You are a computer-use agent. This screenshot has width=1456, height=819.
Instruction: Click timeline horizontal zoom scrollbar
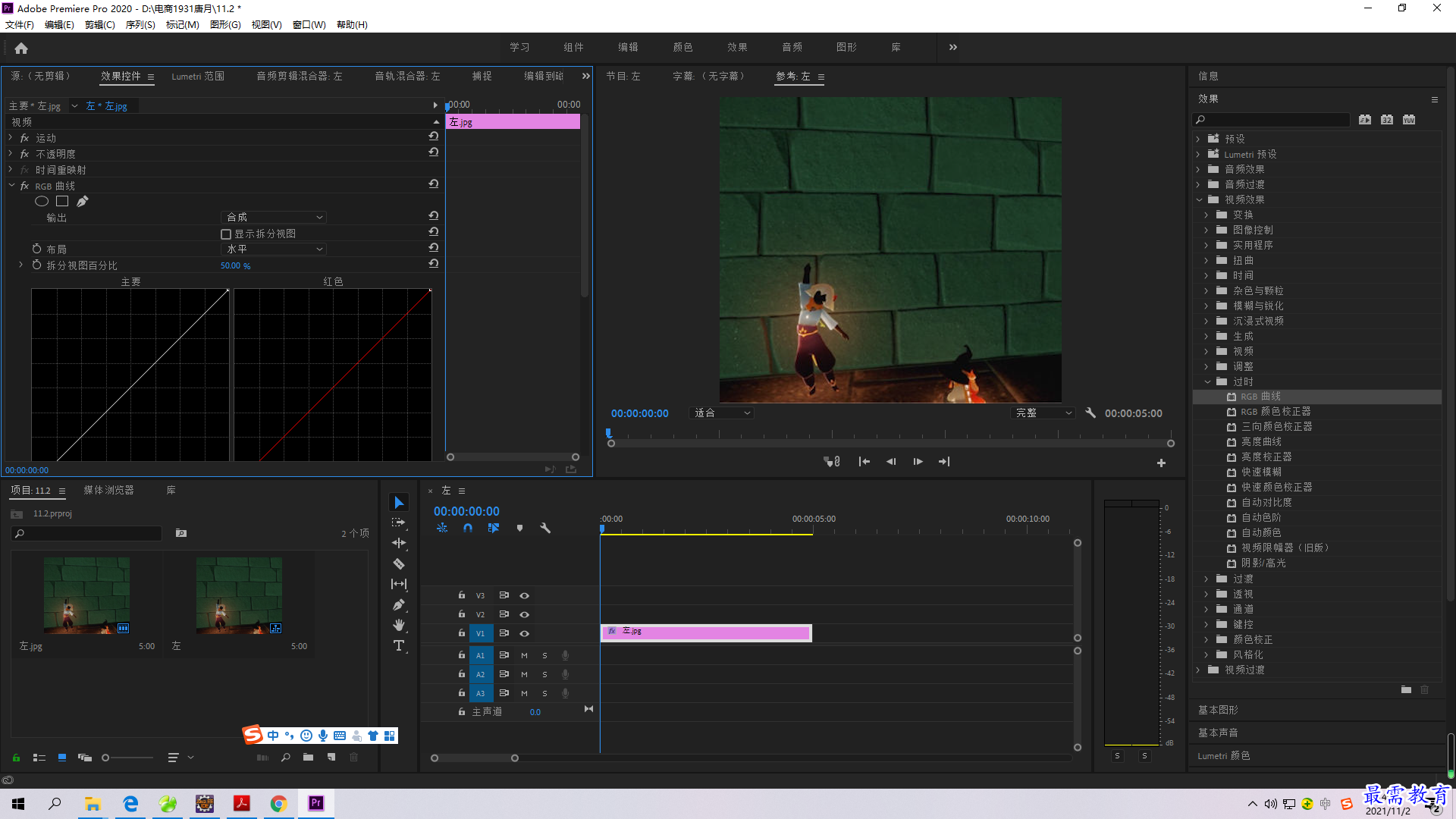coord(475,758)
